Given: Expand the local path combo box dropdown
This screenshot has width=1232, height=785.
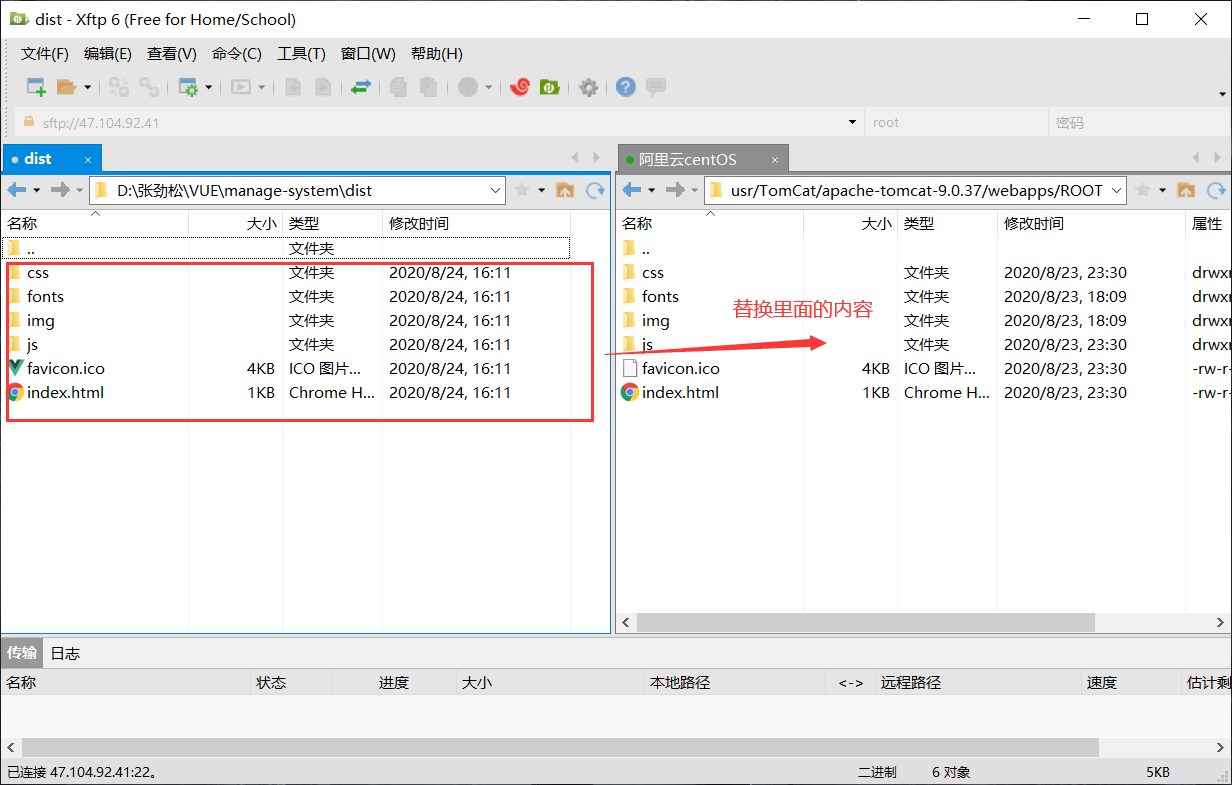Looking at the screenshot, I should point(496,190).
